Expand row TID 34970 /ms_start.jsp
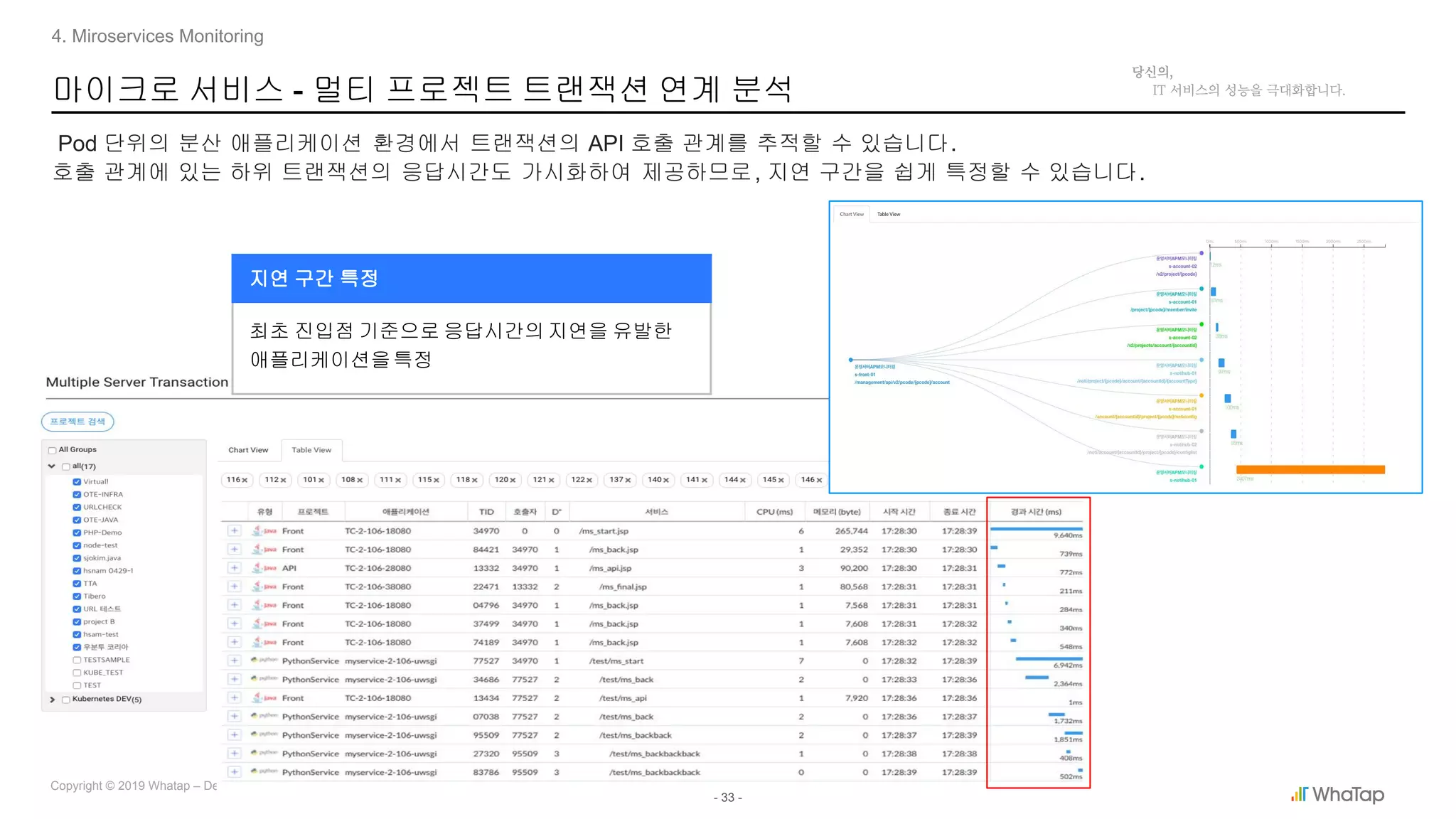Image resolution: width=1456 pixels, height=819 pixels. pyautogui.click(x=234, y=530)
